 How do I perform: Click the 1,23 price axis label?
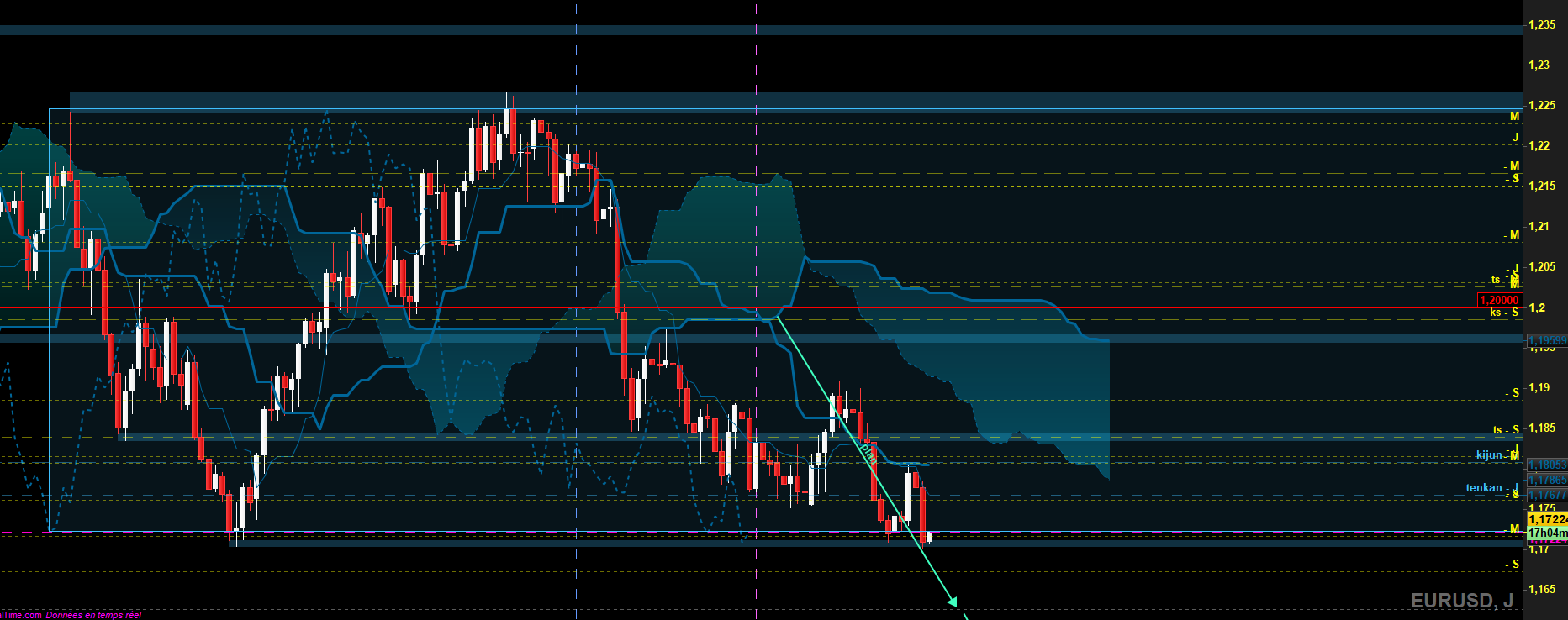pos(1539,65)
